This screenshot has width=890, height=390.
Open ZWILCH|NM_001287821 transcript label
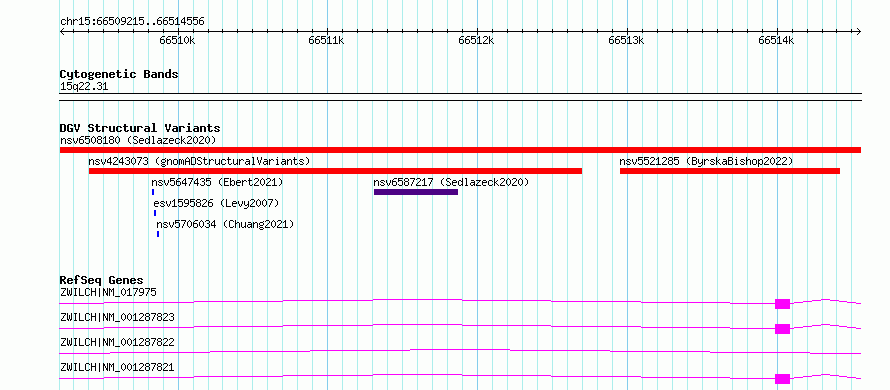click(x=117, y=367)
